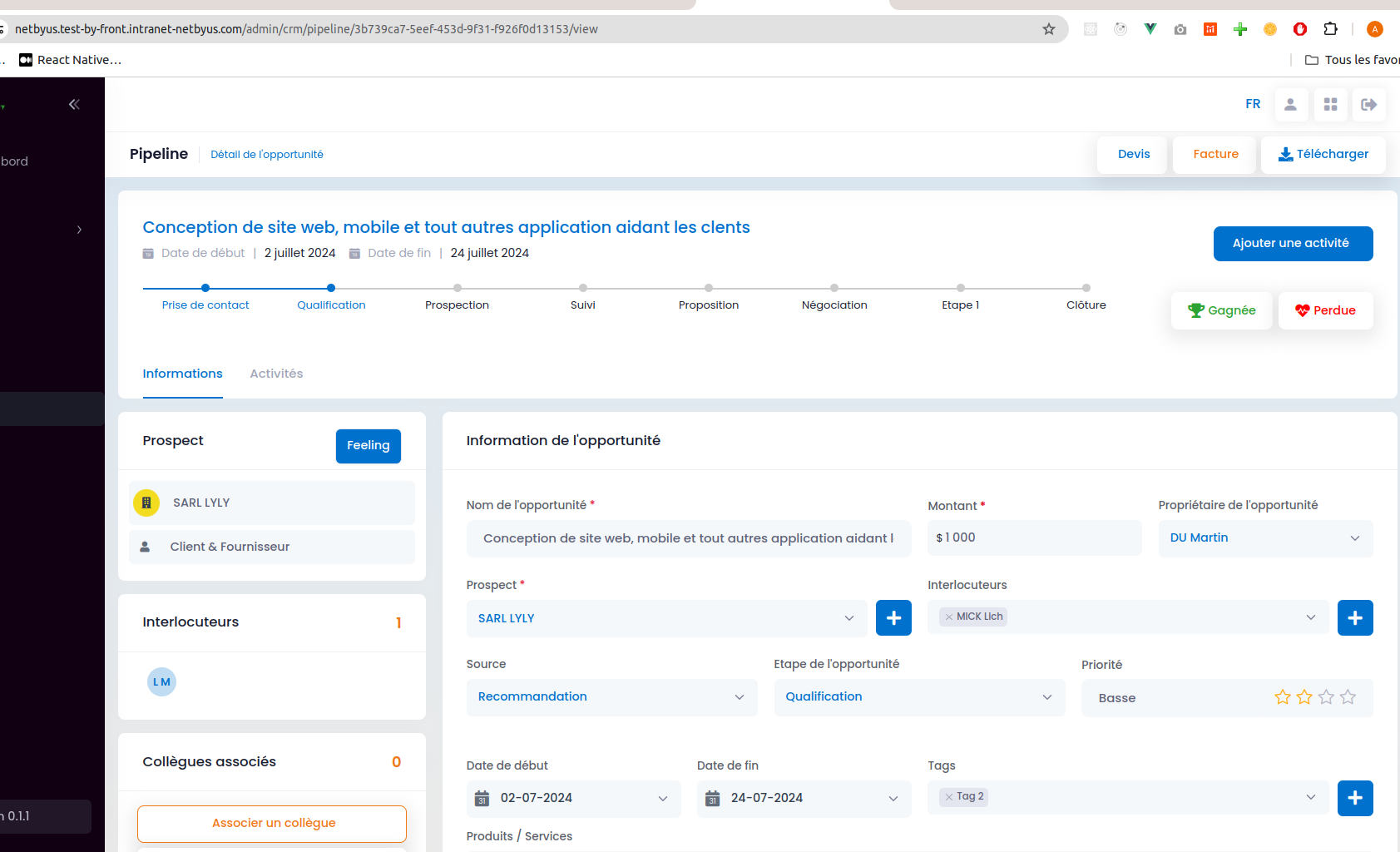Open the Etape de l'opportunité dropdown
The height and width of the screenshot is (852, 1400).
point(919,697)
